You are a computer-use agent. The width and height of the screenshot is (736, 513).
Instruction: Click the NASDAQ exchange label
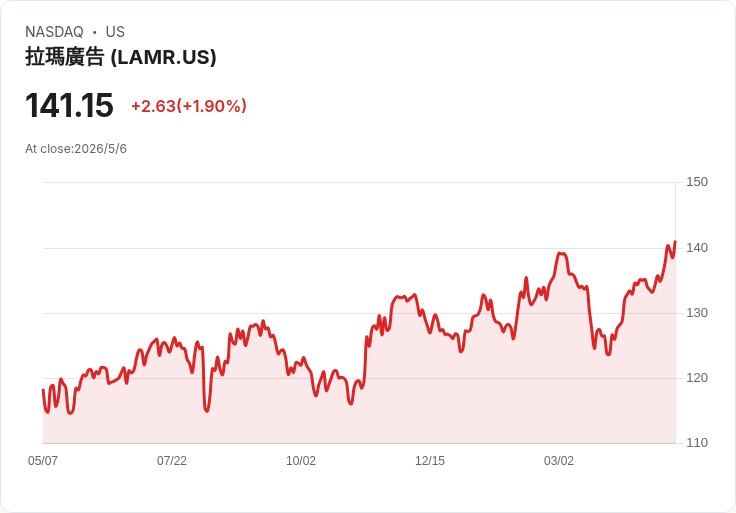click(x=54, y=32)
